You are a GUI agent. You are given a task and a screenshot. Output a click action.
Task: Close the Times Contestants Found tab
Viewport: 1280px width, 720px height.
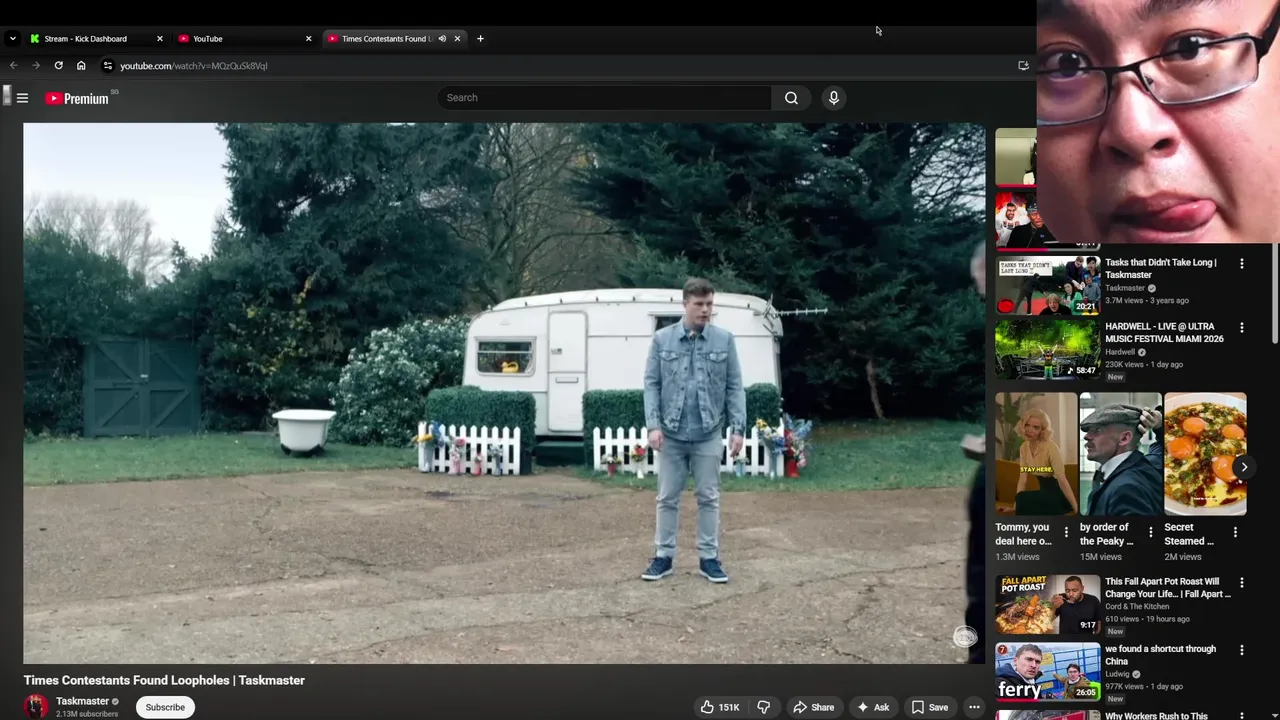click(457, 38)
